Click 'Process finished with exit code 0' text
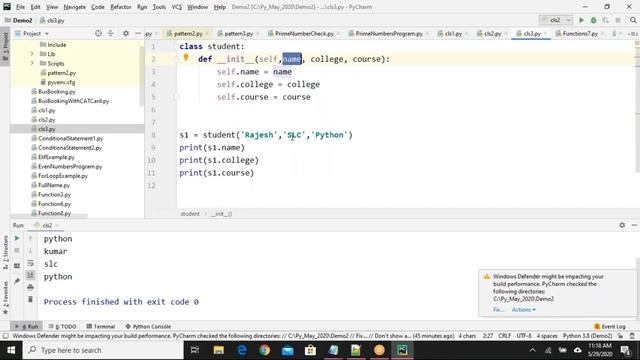The height and width of the screenshot is (360, 640). coord(121,302)
